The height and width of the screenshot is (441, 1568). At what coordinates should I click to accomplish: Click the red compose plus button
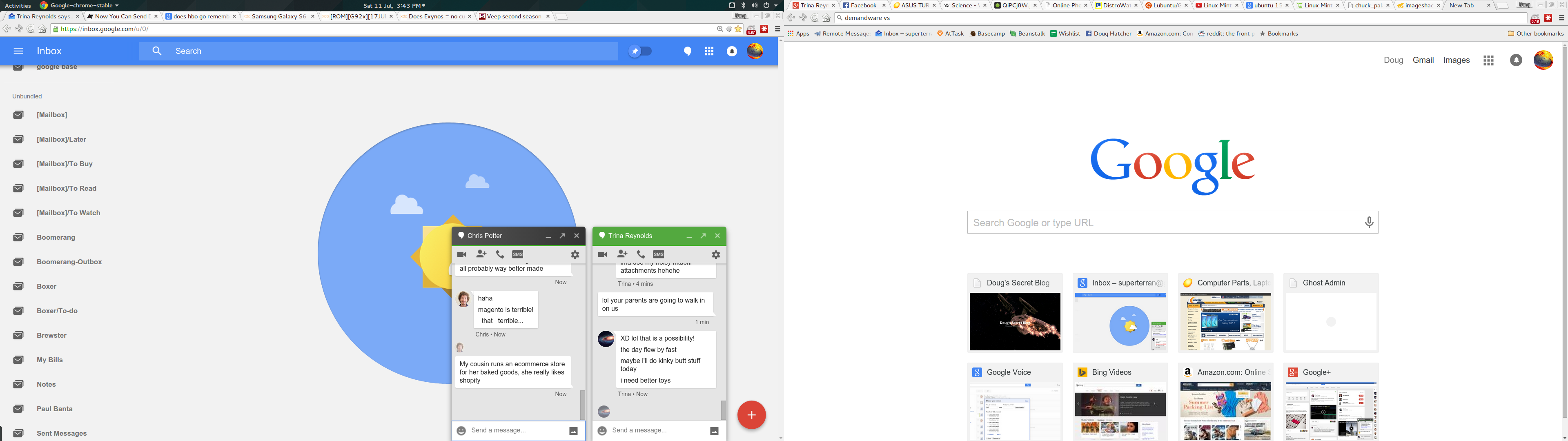click(x=752, y=415)
